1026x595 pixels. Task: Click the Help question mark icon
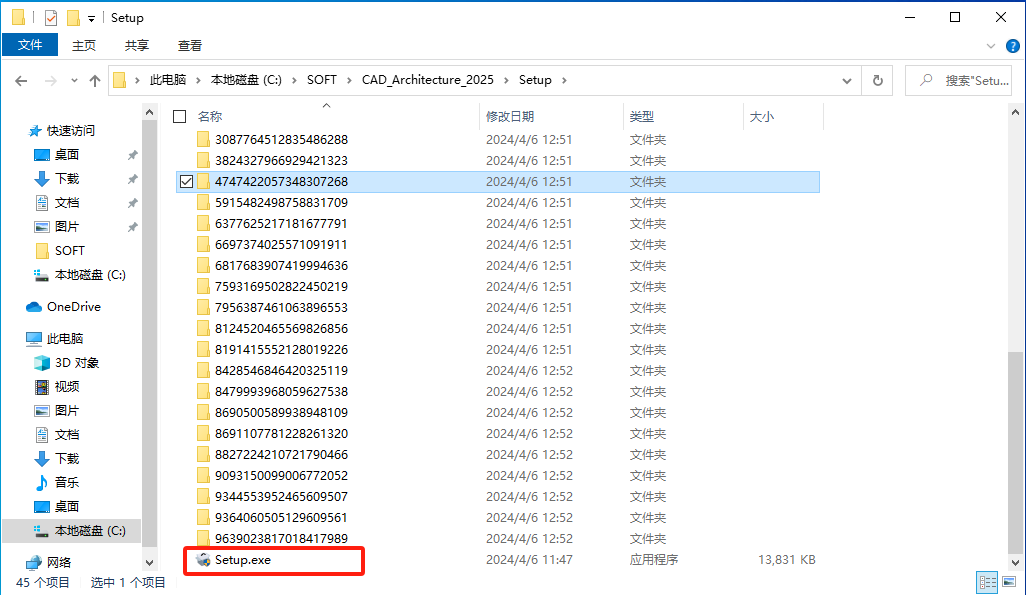(x=1012, y=46)
